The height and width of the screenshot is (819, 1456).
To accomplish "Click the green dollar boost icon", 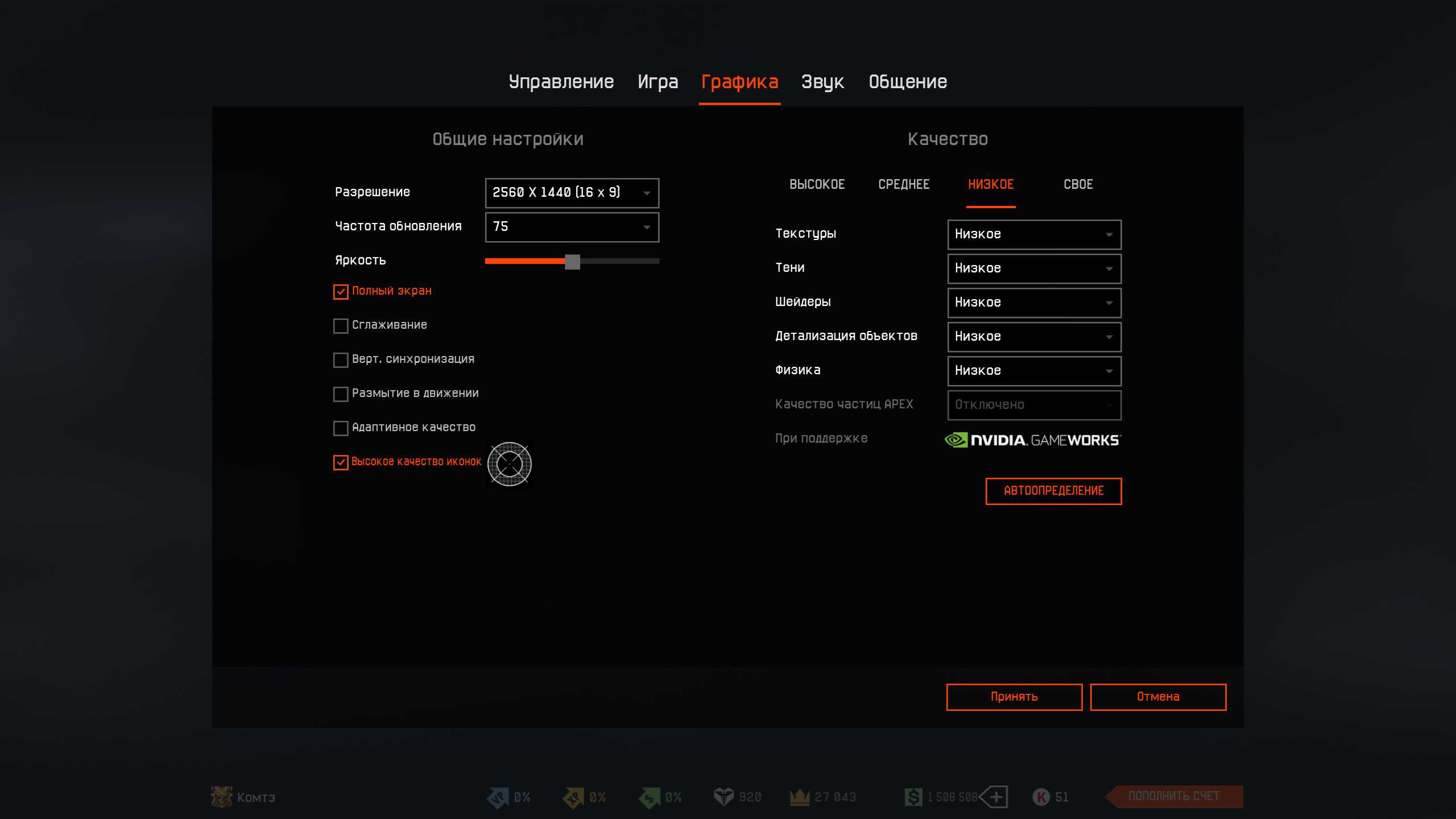I will [x=649, y=797].
